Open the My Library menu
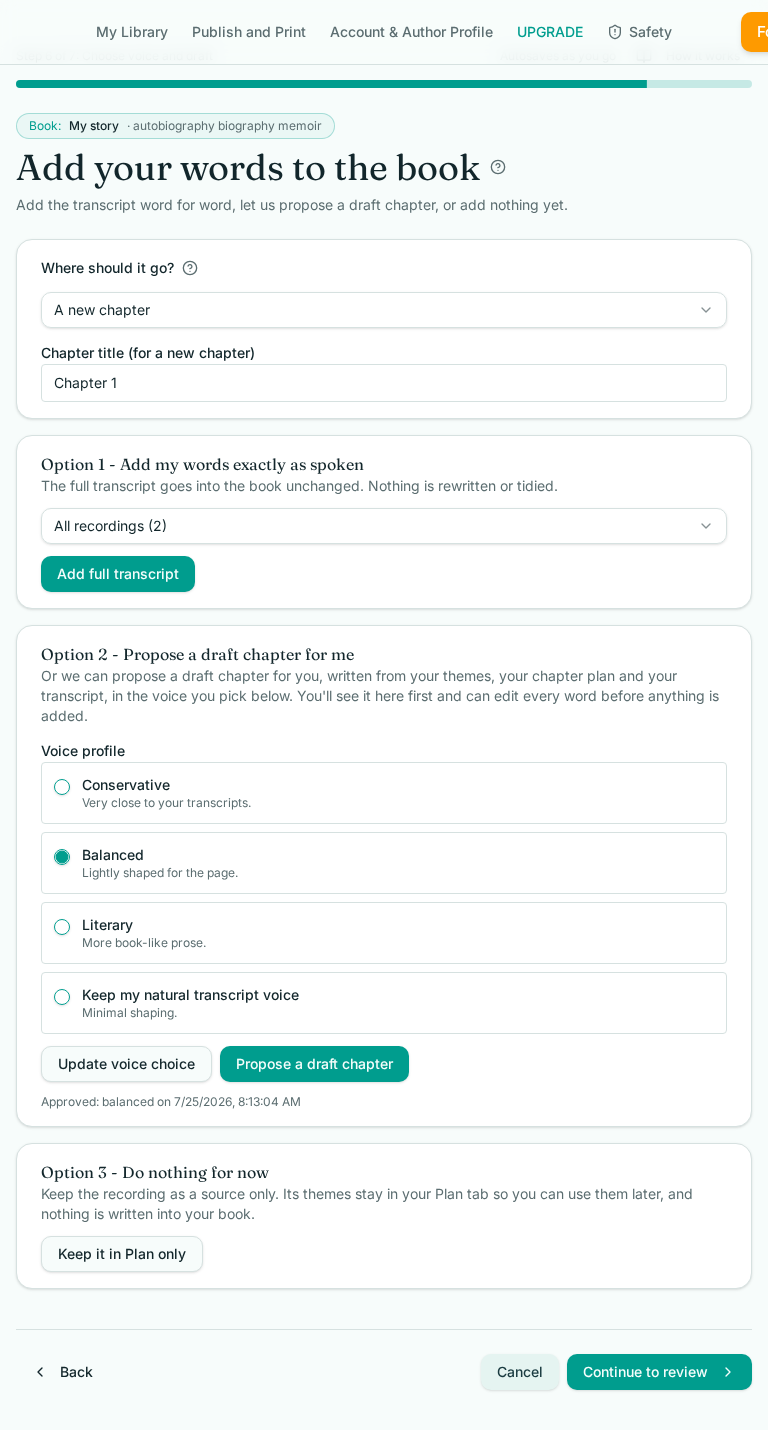The image size is (768, 1430). pyautogui.click(x=132, y=32)
